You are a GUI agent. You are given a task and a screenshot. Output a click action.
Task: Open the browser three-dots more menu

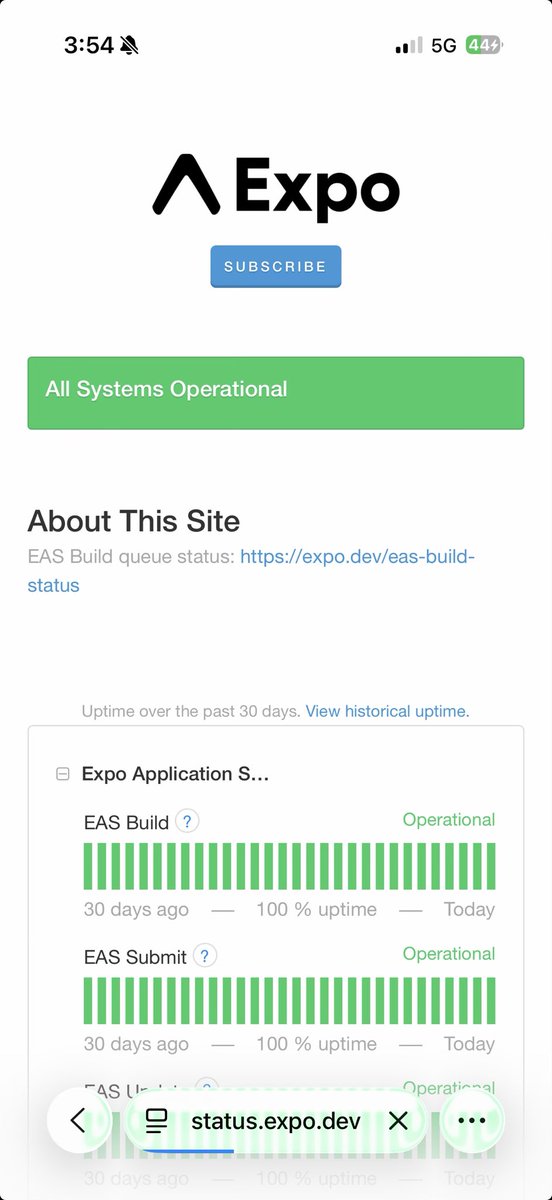[x=471, y=1121]
